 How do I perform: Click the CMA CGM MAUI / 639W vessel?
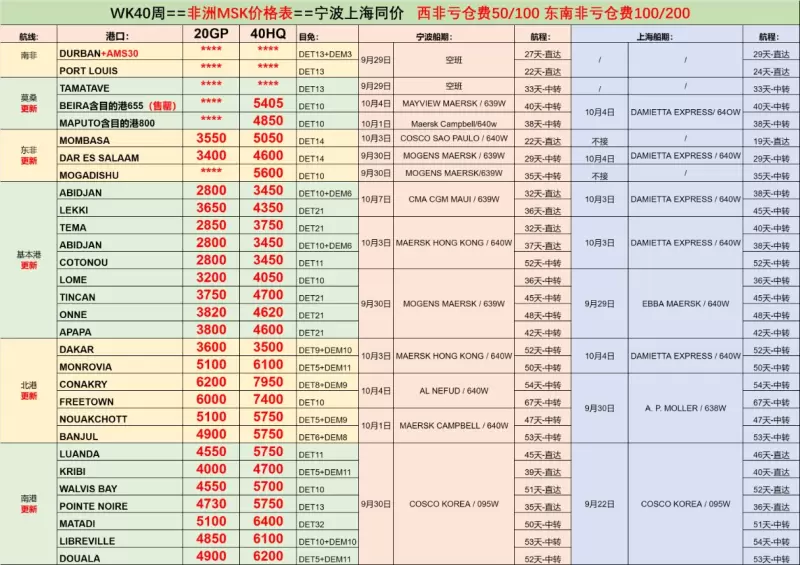point(454,199)
